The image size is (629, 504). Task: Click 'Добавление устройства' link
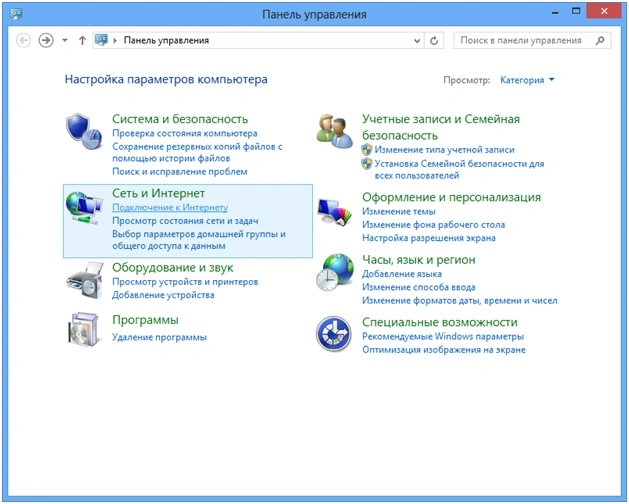pos(163,295)
